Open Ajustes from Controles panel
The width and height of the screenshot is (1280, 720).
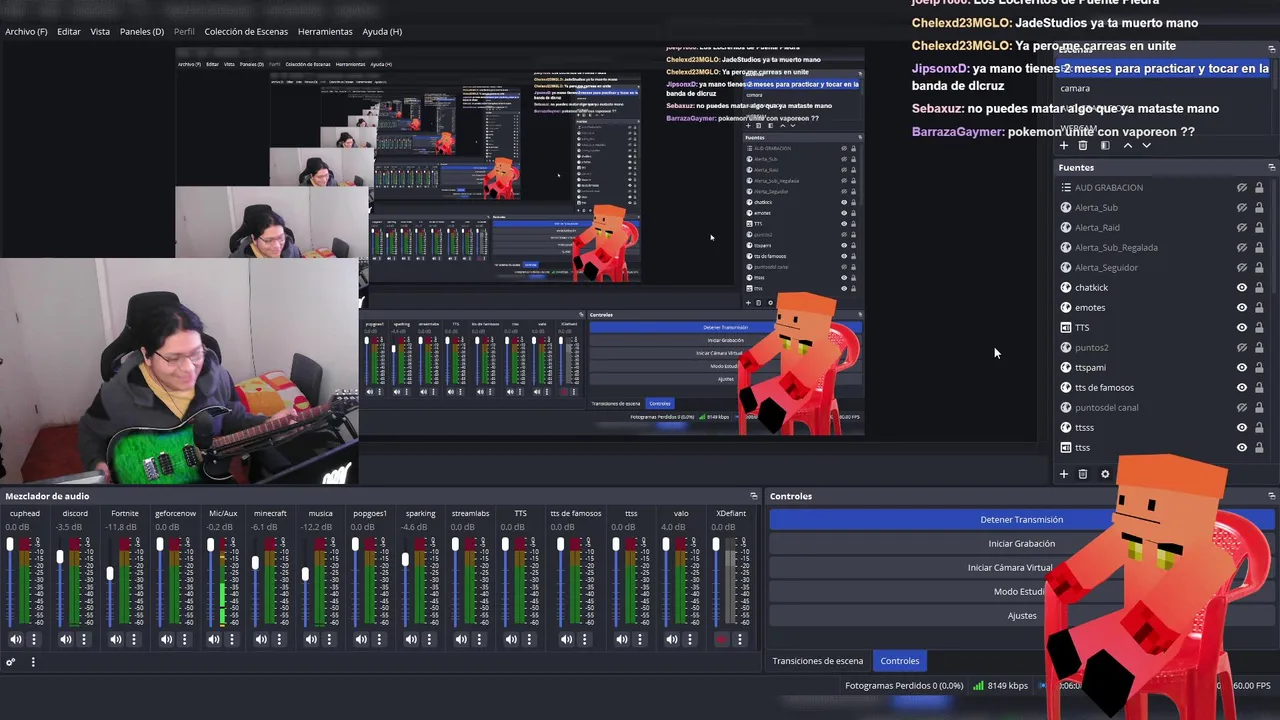(x=1021, y=615)
